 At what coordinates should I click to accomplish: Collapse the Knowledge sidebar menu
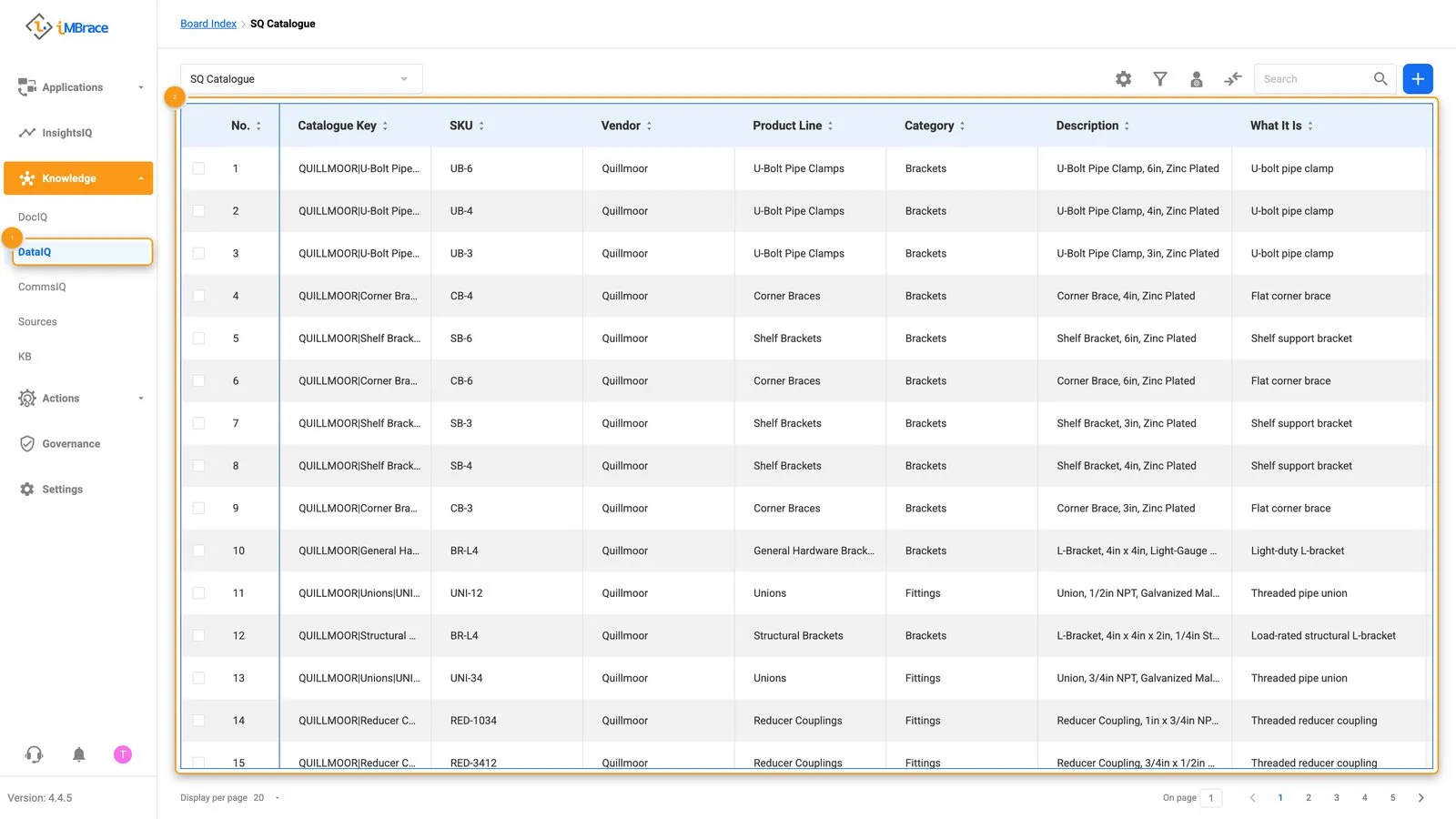pos(78,178)
